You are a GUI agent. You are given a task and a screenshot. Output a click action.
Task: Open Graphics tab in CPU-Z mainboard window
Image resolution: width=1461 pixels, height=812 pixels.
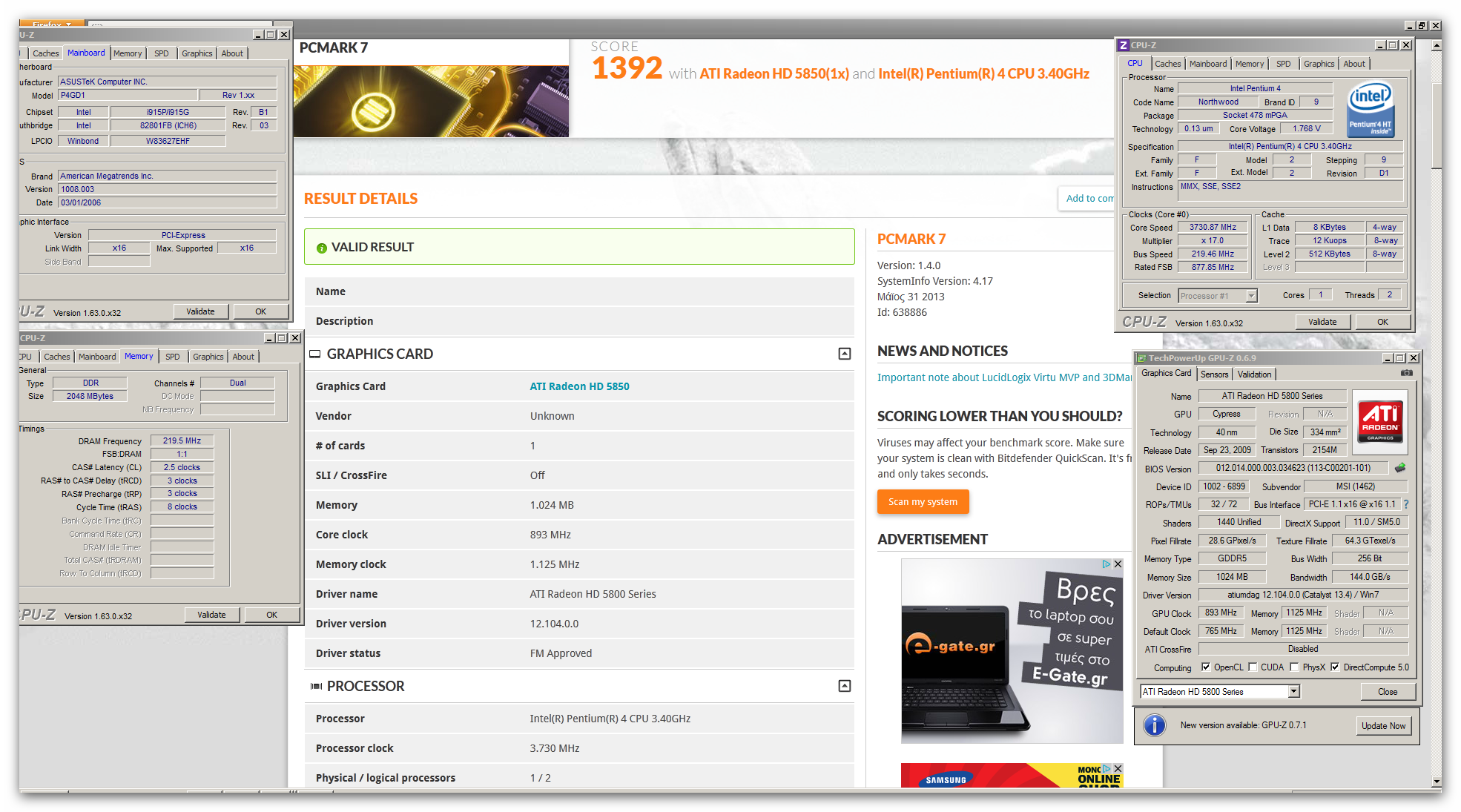pyautogui.click(x=197, y=53)
